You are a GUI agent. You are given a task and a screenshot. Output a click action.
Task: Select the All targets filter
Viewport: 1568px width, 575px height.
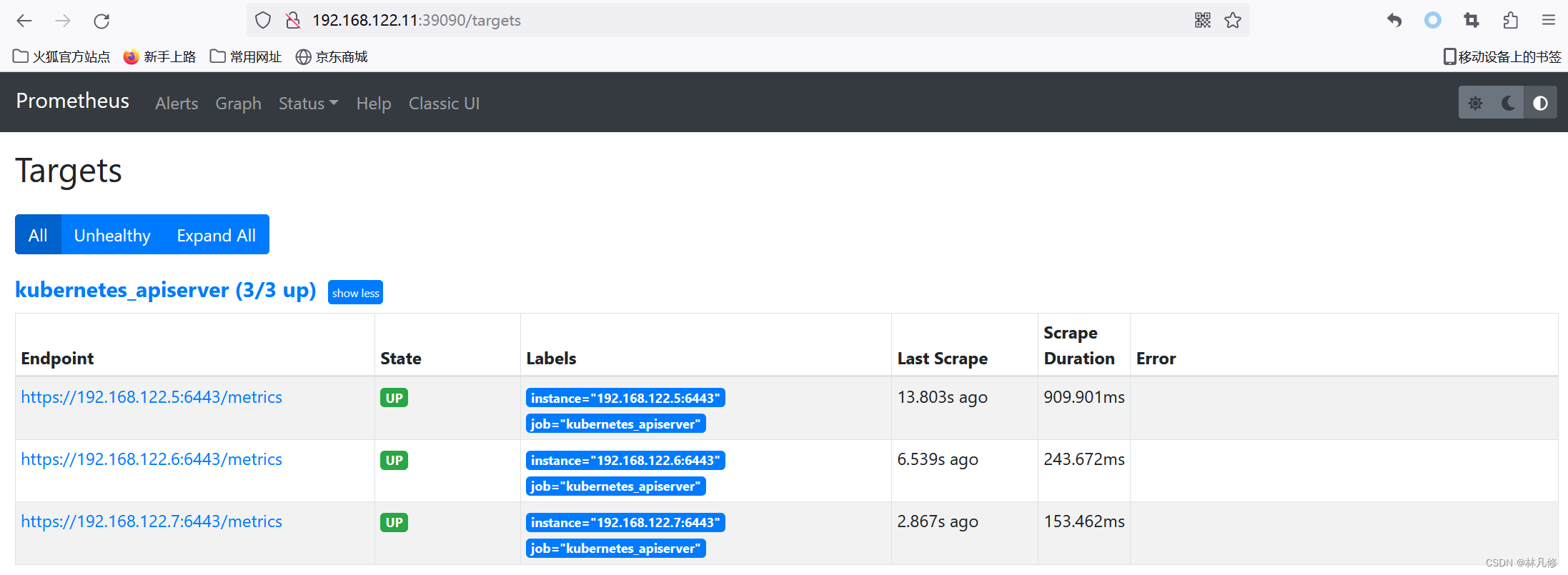click(x=38, y=235)
